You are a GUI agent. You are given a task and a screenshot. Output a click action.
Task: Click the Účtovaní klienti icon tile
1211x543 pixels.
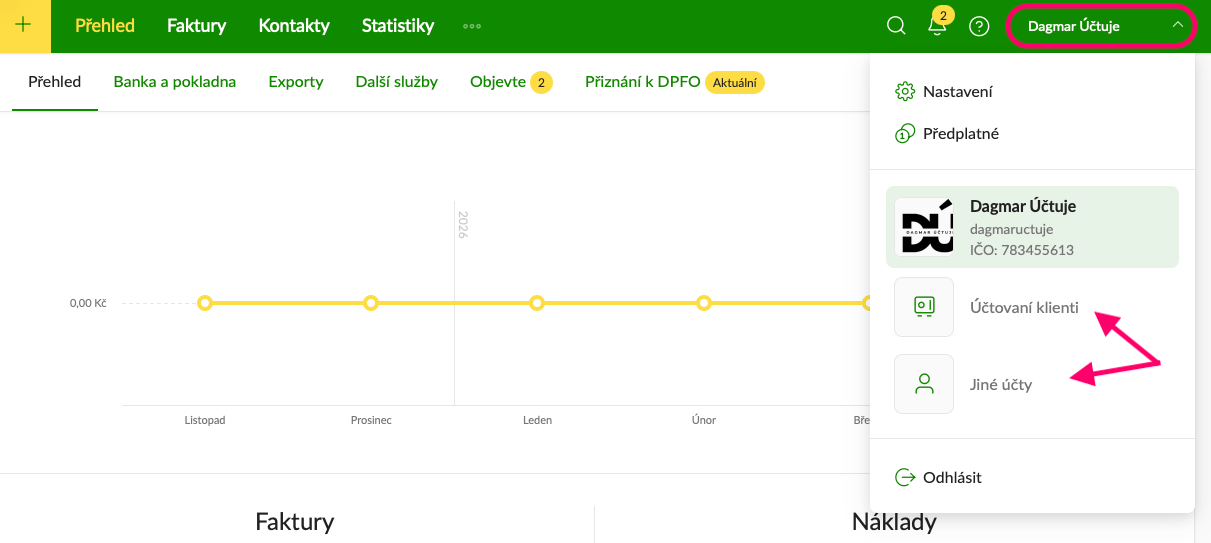click(x=923, y=307)
